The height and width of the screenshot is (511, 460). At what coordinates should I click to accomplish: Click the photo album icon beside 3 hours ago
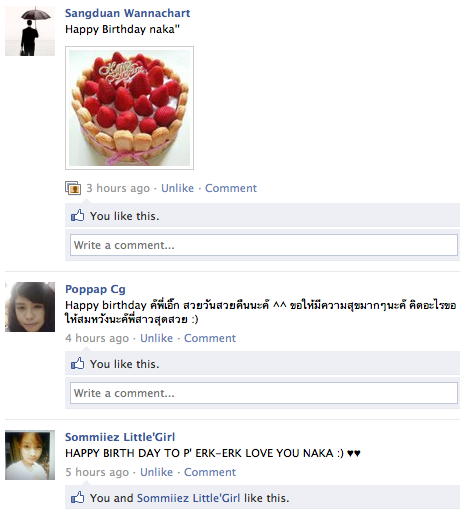[73, 188]
